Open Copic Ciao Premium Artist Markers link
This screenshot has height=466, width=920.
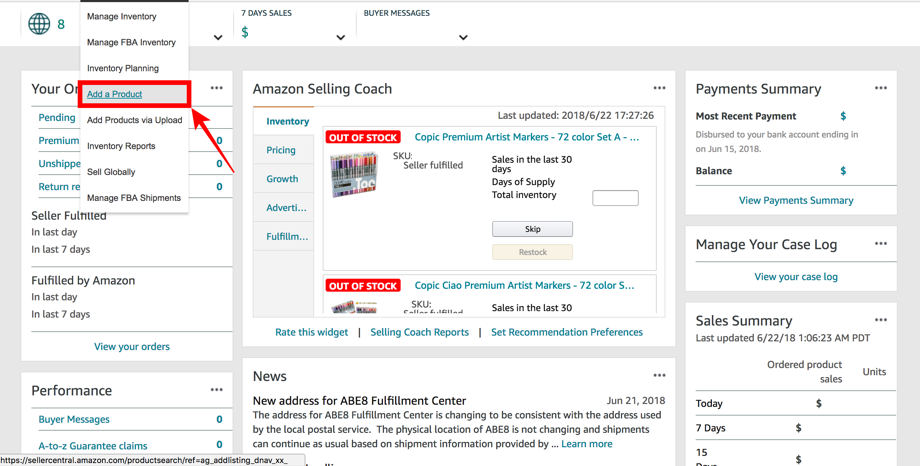pos(525,285)
